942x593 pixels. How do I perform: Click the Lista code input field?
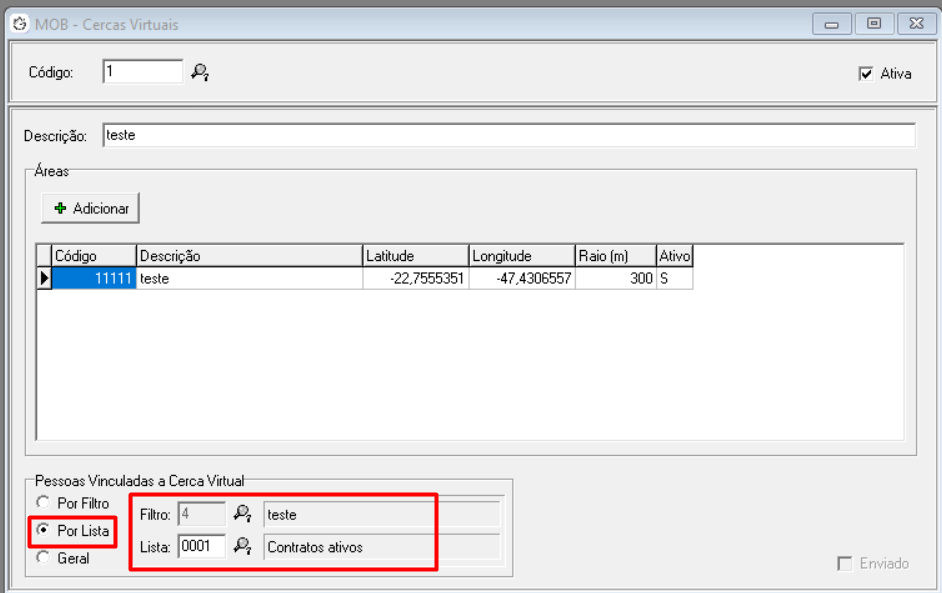201,547
